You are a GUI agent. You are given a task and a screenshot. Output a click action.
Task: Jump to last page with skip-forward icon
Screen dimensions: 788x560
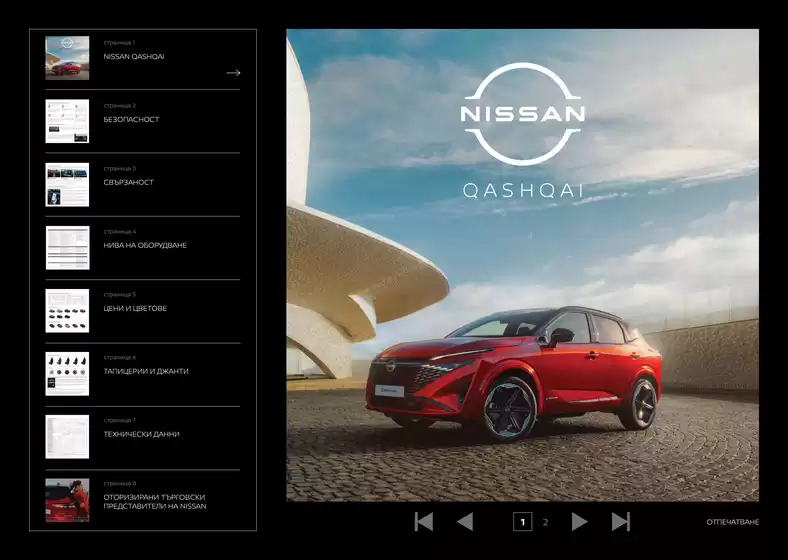(621, 522)
